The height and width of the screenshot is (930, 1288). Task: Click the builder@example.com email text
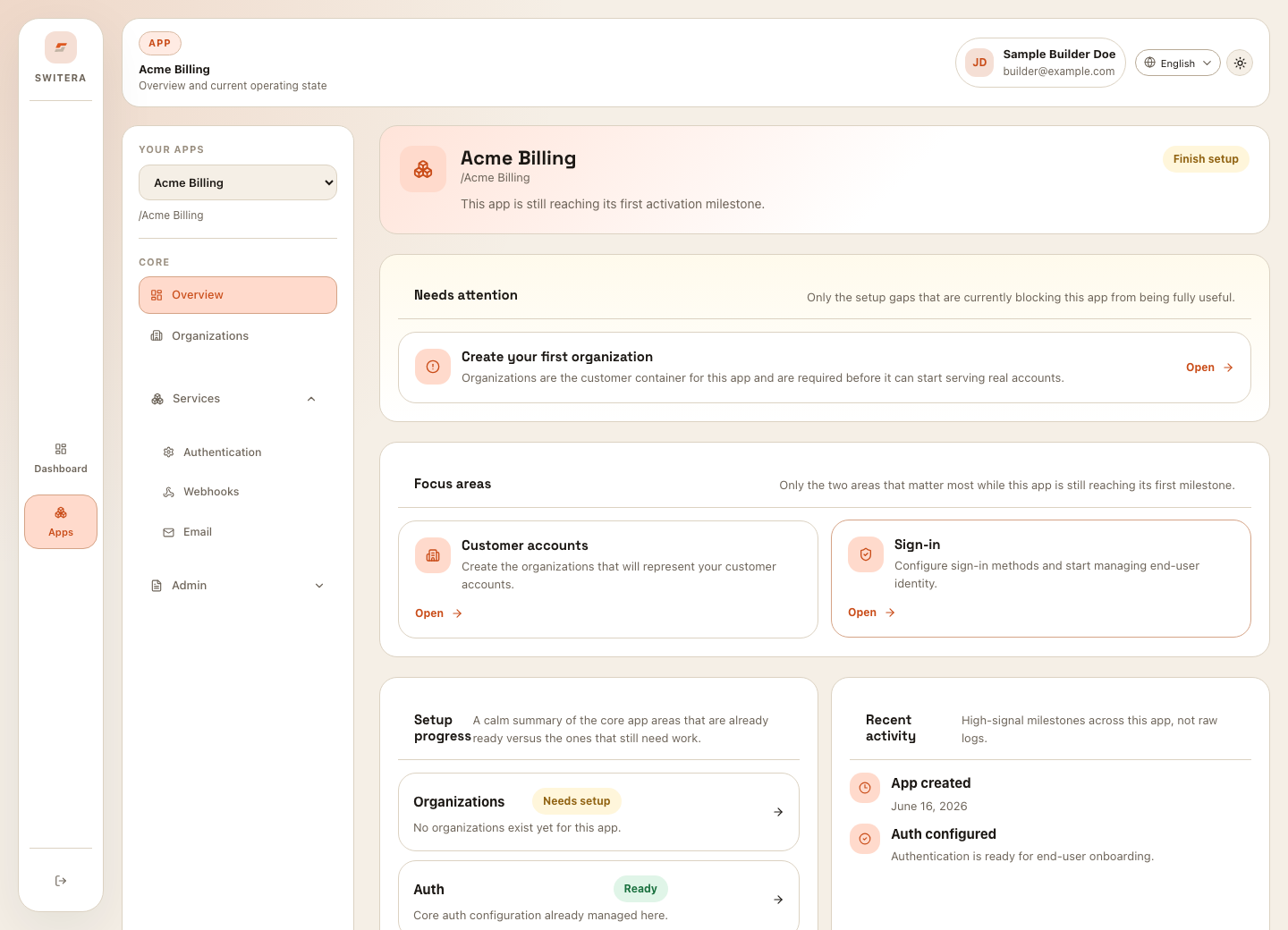pos(1059,72)
